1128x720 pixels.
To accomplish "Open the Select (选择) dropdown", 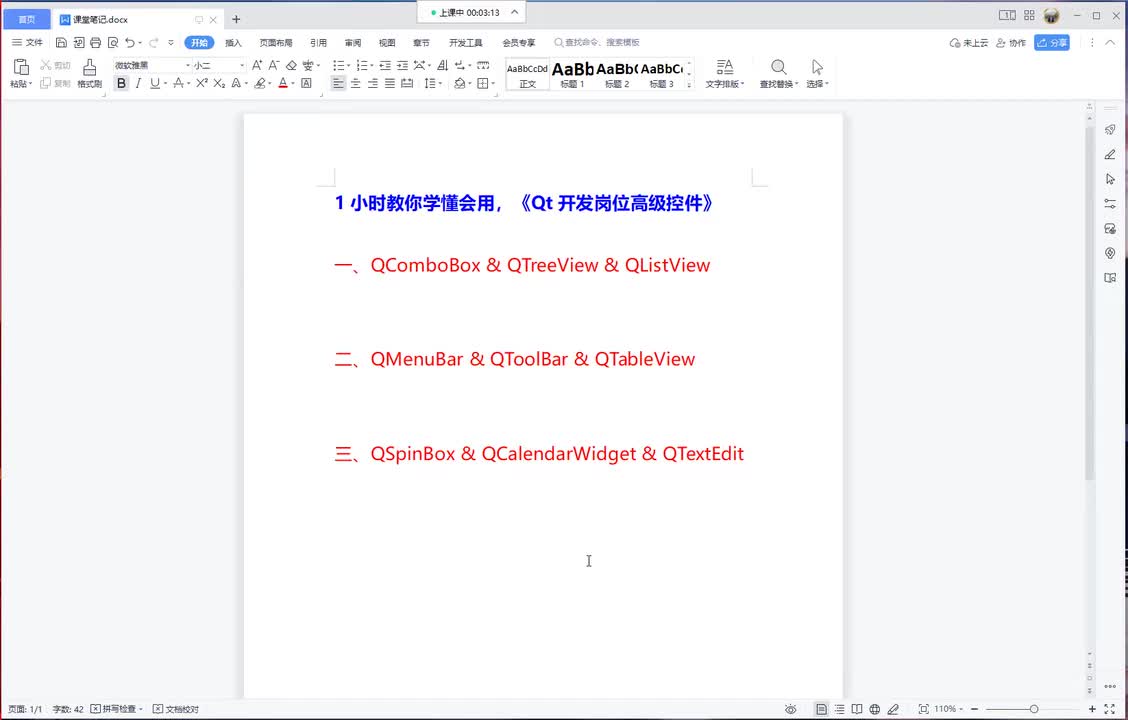I will (817, 73).
